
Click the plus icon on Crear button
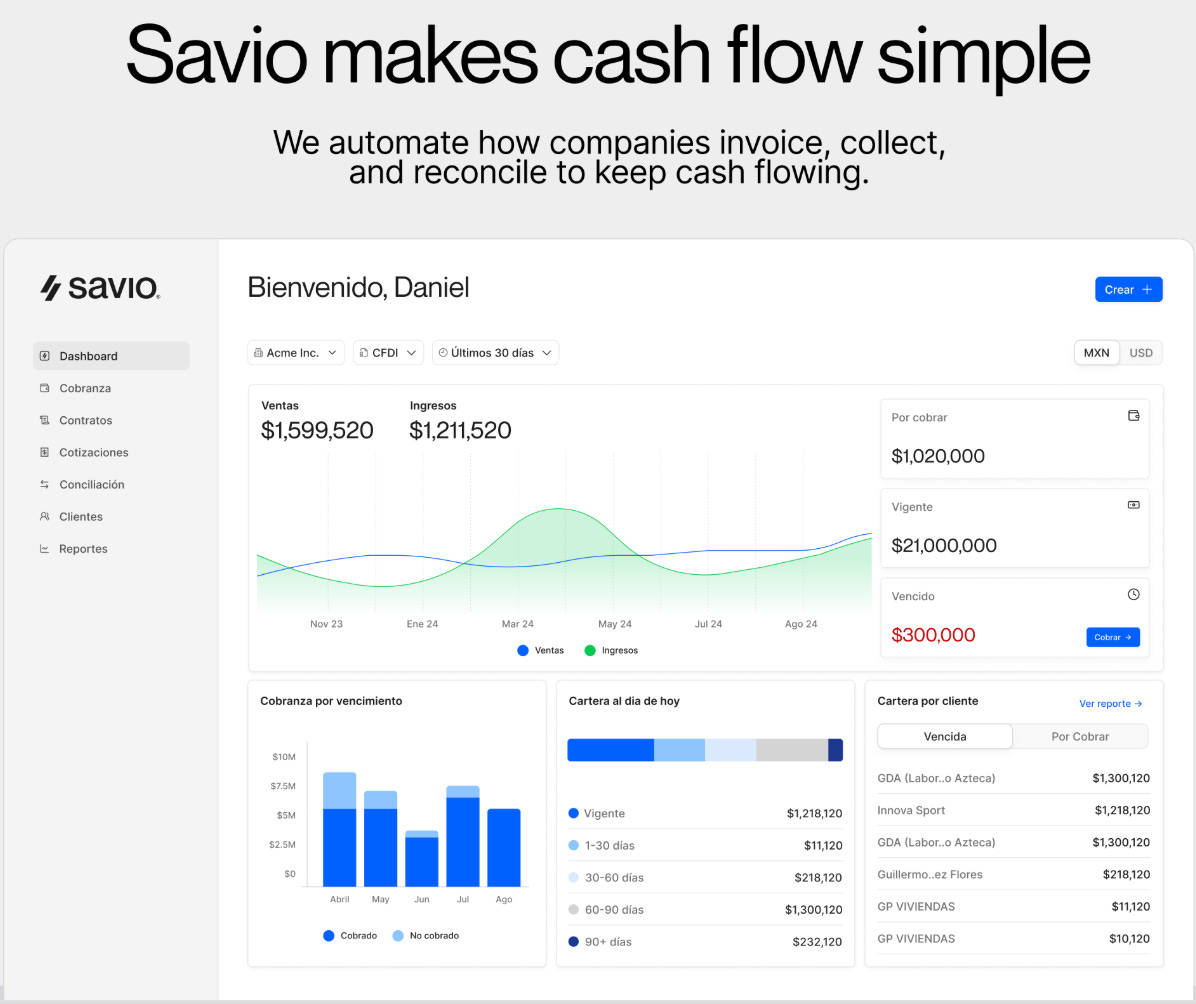click(1146, 289)
